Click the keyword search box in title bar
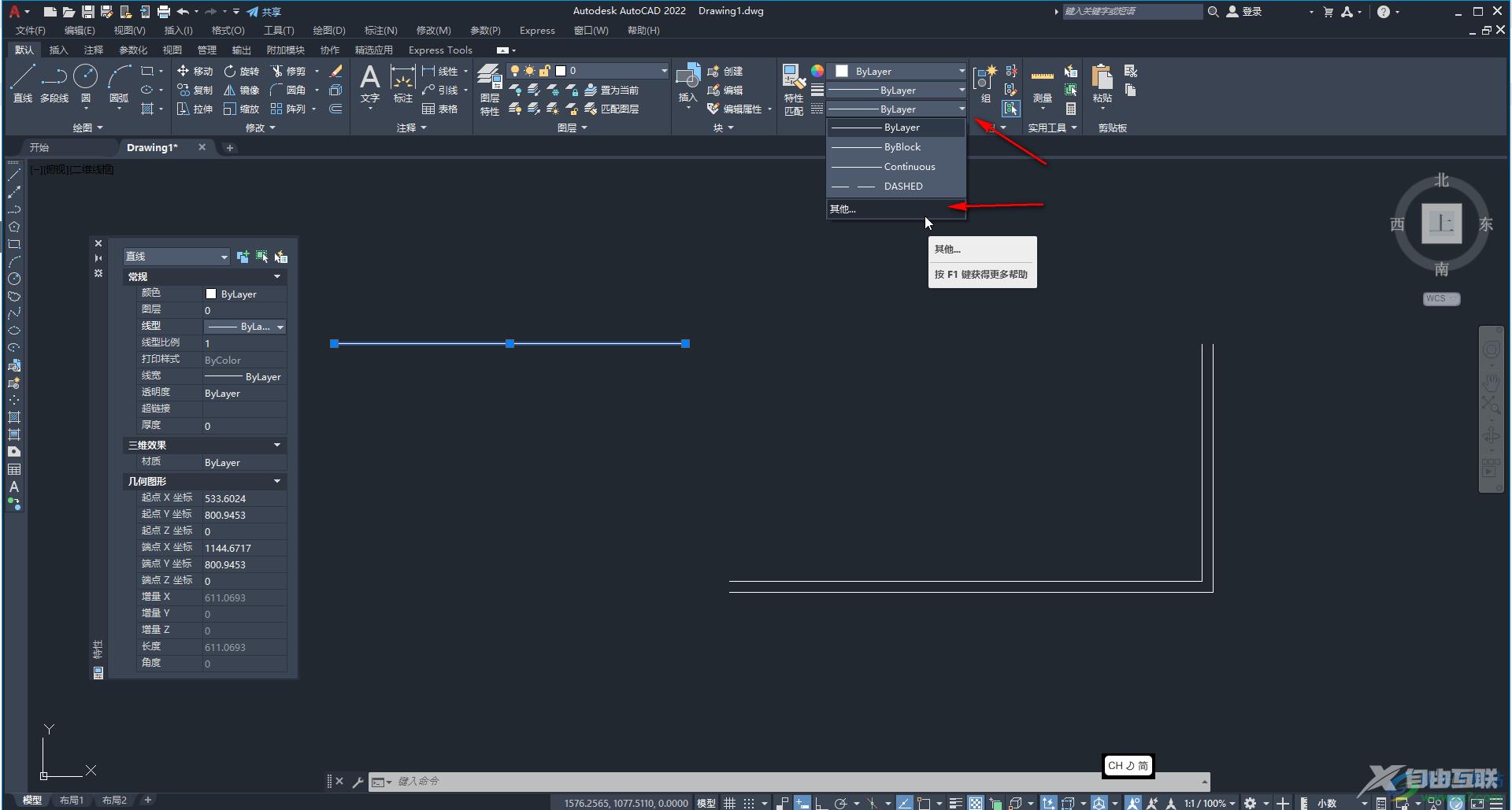Screen dimensions: 1512x810 1132,12
